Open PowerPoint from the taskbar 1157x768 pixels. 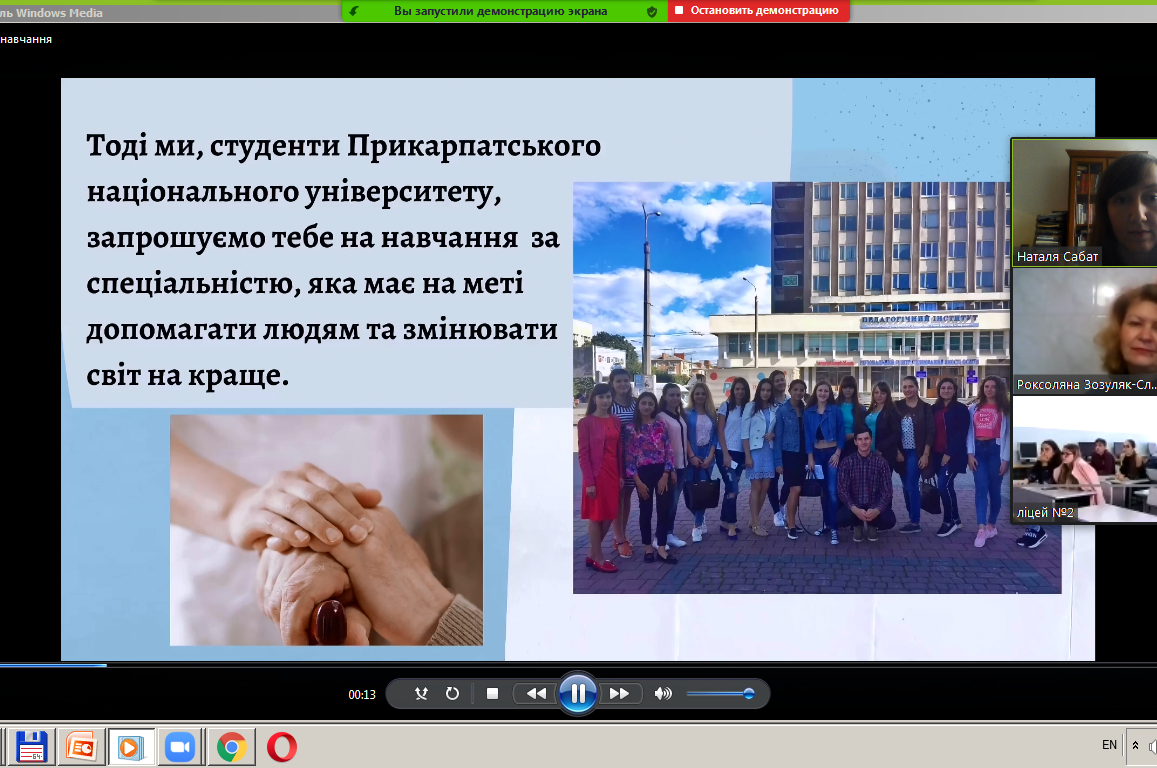(81, 747)
